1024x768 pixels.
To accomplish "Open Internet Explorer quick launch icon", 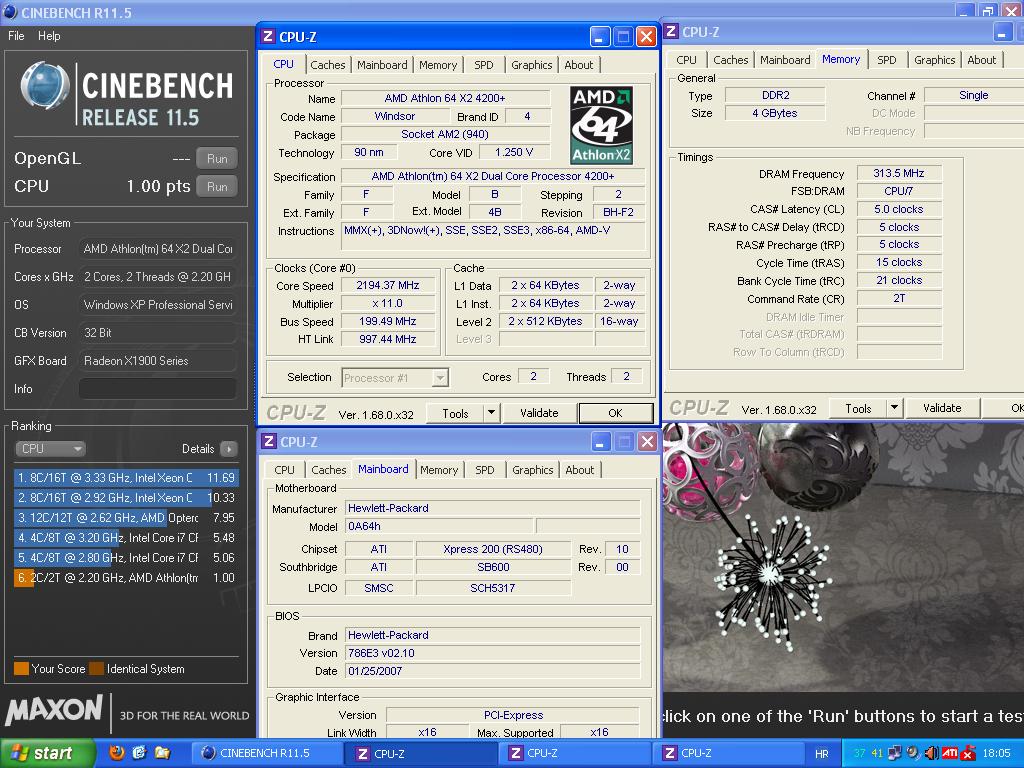I will (x=139, y=752).
